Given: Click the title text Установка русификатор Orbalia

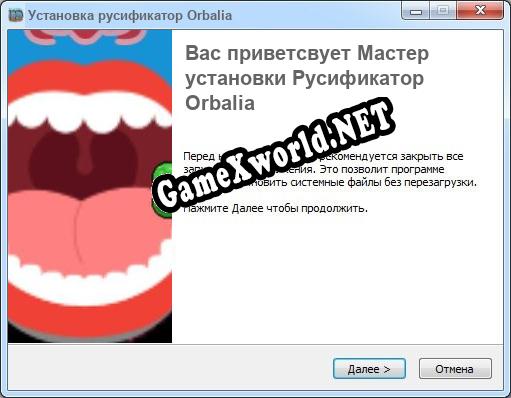Looking at the screenshot, I should point(130,16).
